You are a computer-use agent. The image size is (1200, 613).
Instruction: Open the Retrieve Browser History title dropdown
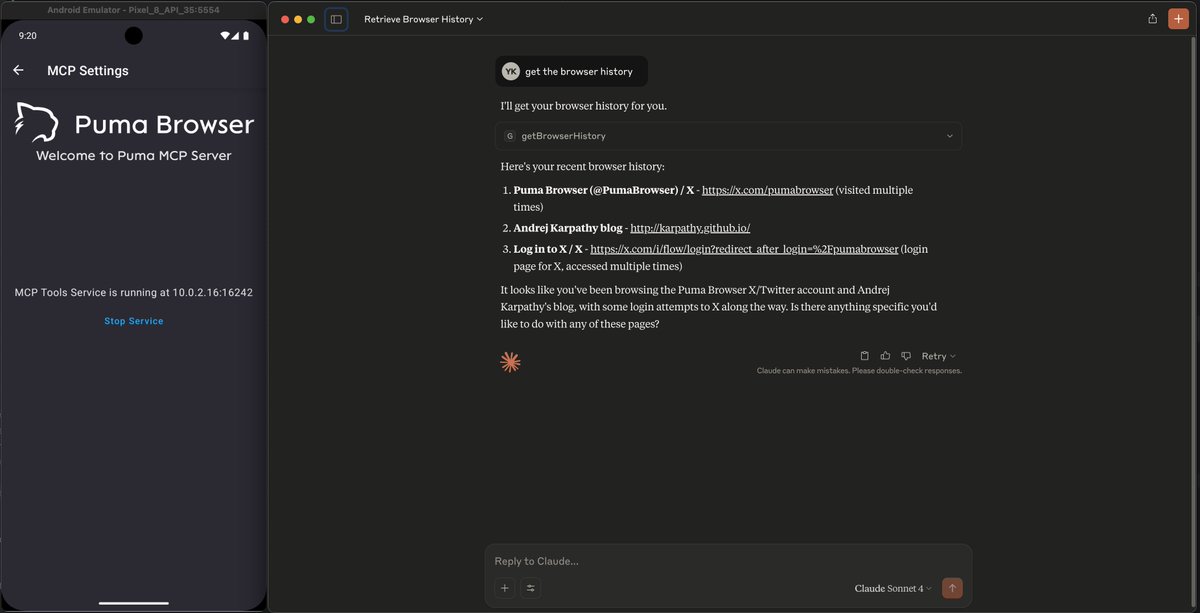(x=423, y=19)
